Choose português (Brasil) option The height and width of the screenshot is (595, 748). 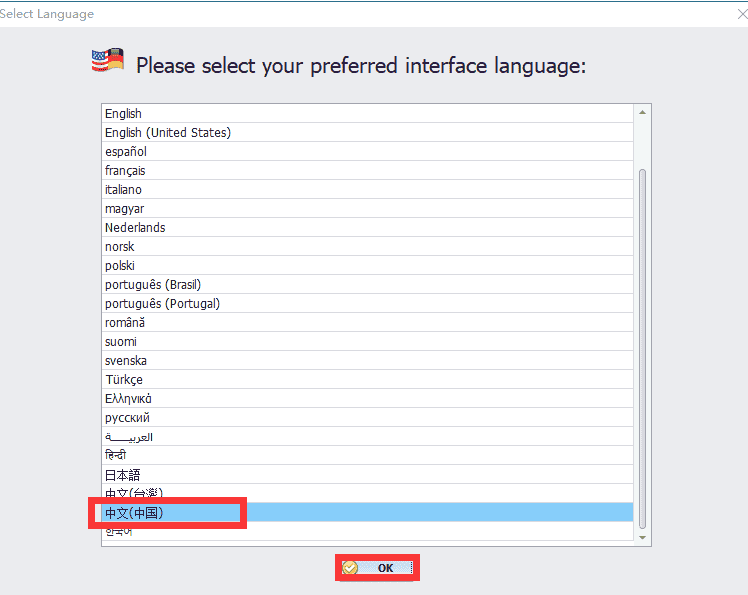(153, 285)
